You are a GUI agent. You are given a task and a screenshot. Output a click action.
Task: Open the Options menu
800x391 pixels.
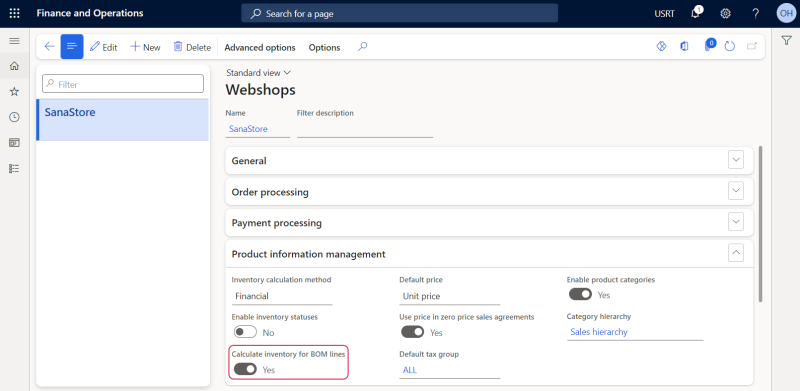(x=324, y=47)
